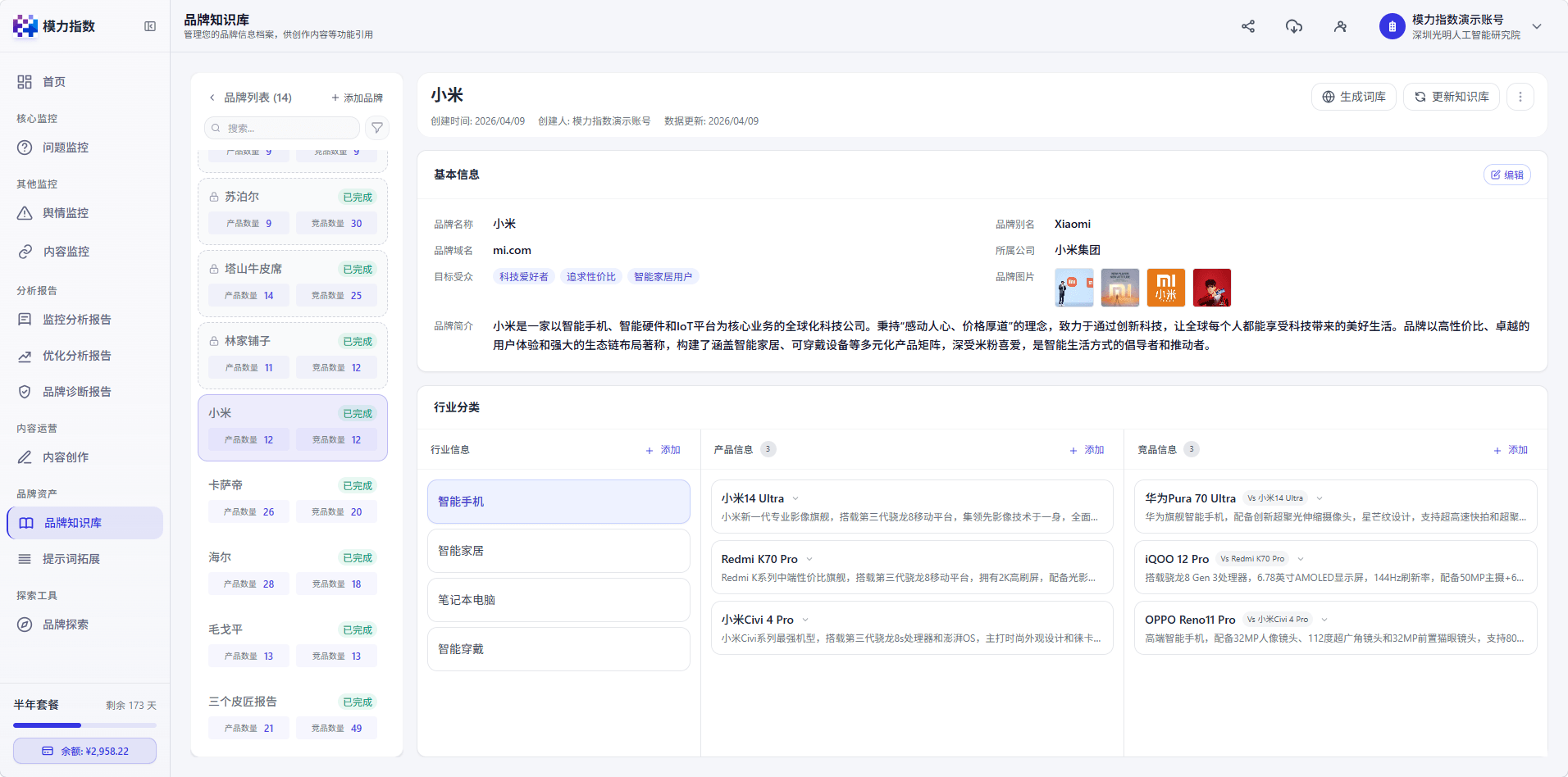Select the 智能家居 industry item
The height and width of the screenshot is (777, 1568).
[558, 551]
